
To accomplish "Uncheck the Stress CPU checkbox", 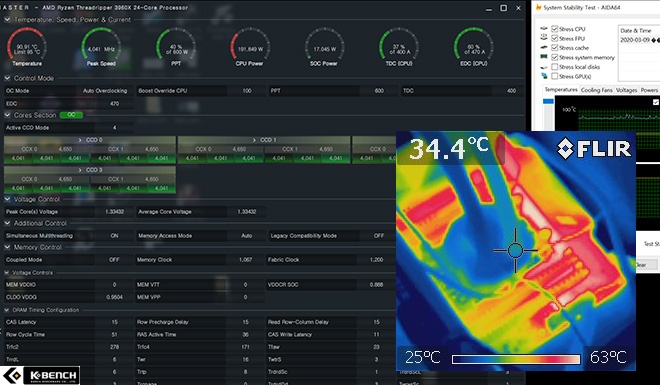I will pos(555,29).
